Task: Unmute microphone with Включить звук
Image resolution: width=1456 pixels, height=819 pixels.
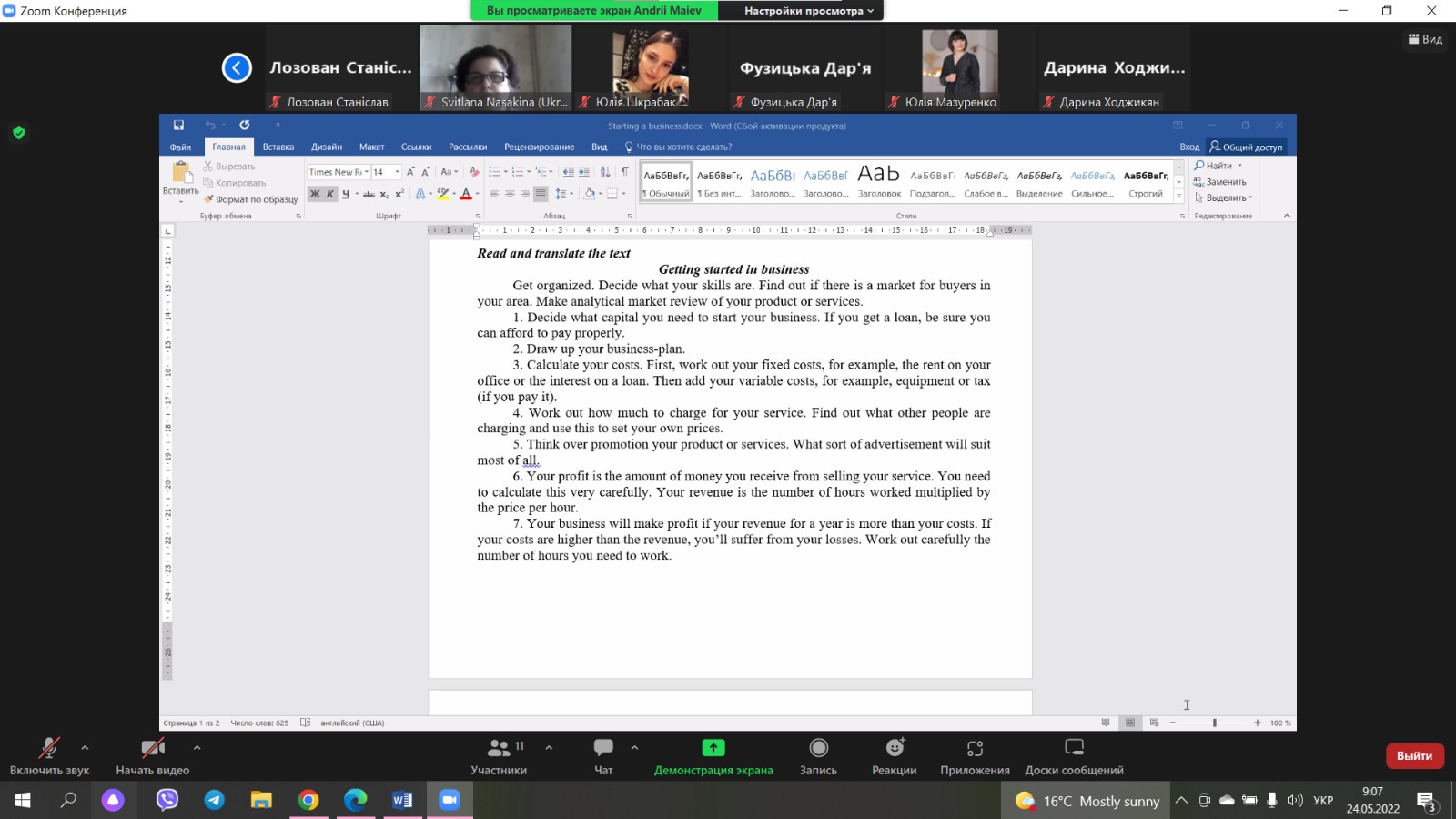Action: click(49, 756)
